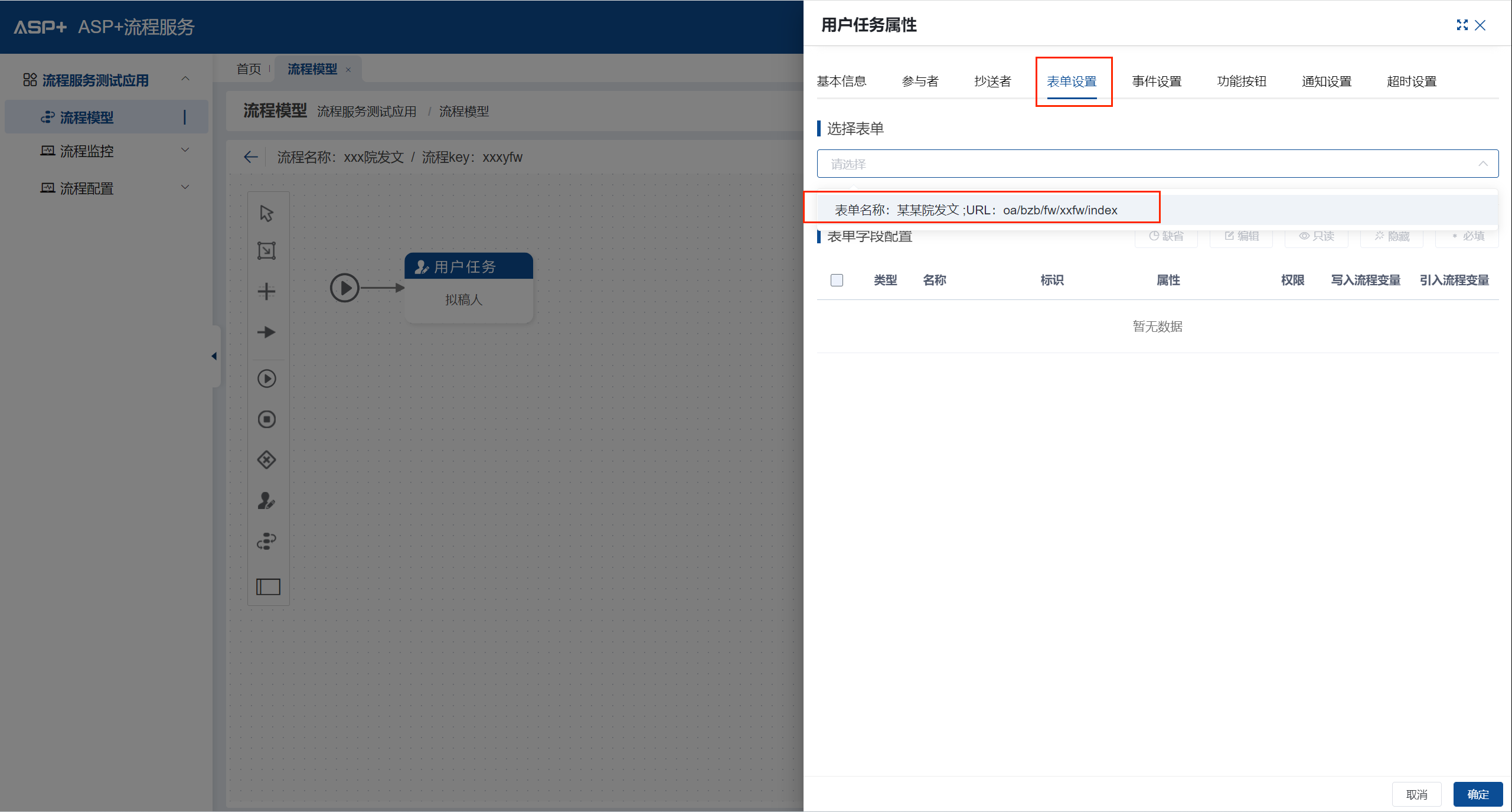Click the back arrow beside 流程名称
The height and width of the screenshot is (812, 1512).
pyautogui.click(x=251, y=157)
